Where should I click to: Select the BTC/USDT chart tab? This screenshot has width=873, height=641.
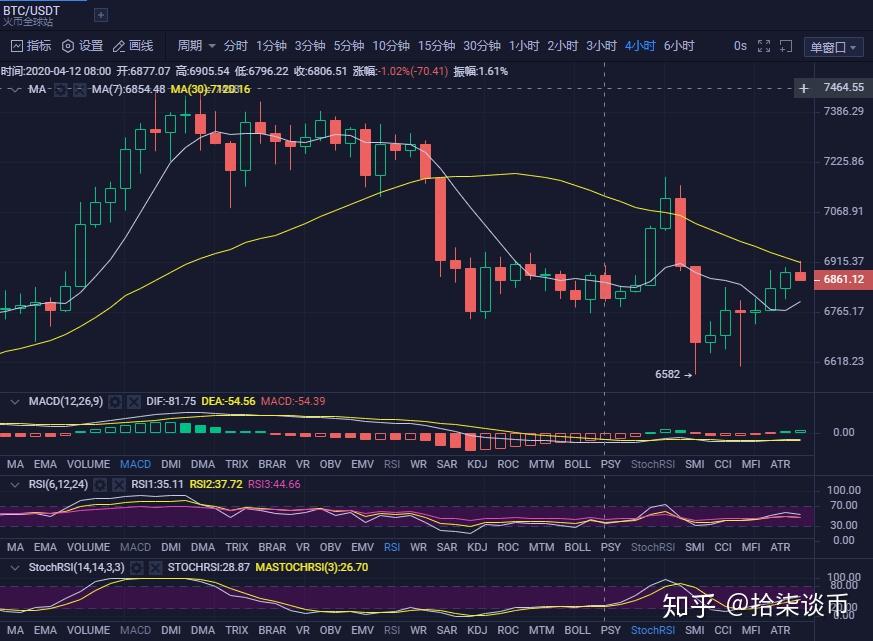31,15
